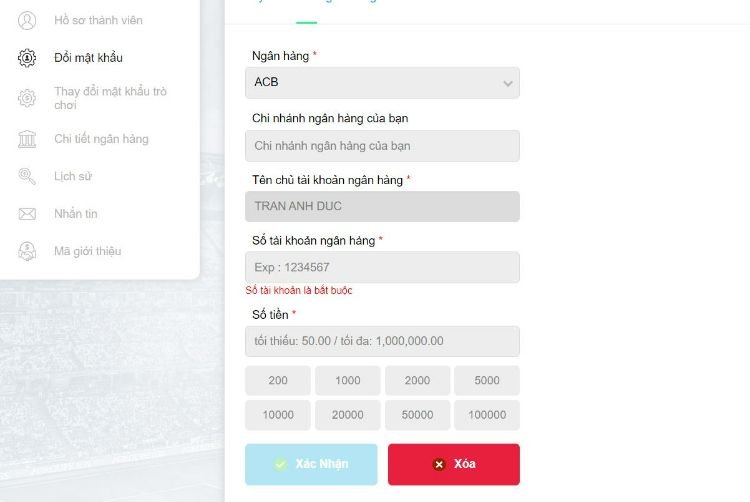Open the Nhắn tin envelope icon
The height and width of the screenshot is (502, 750).
(27, 214)
